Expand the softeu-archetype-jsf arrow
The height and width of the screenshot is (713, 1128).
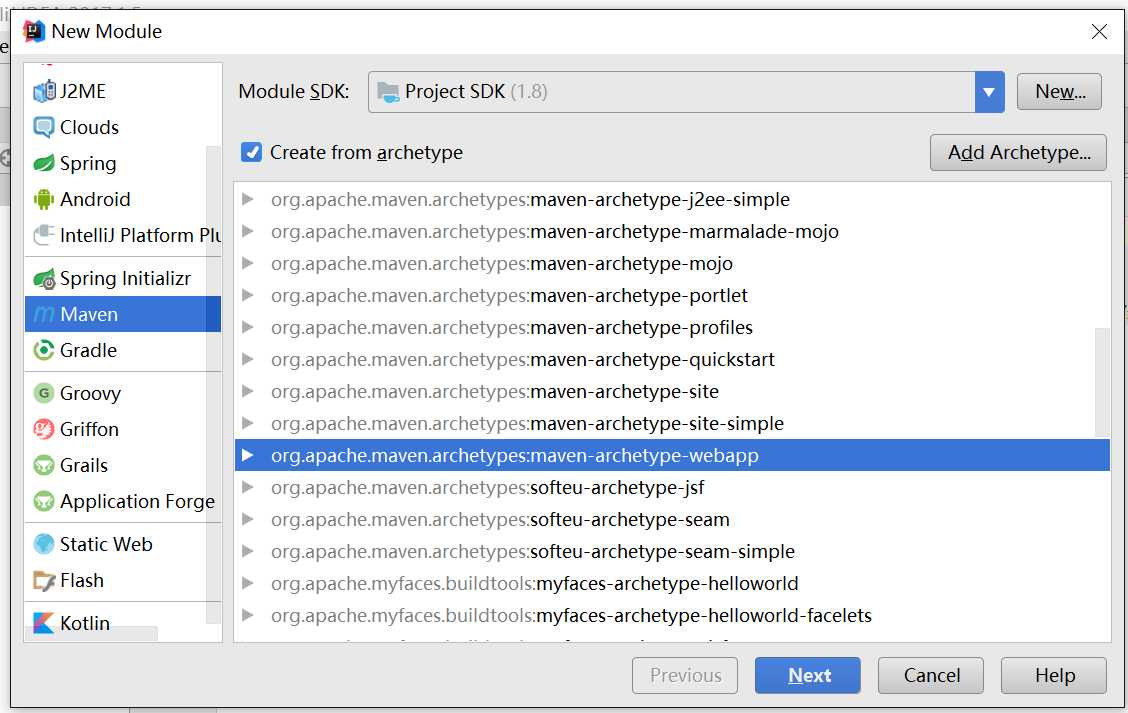point(247,487)
